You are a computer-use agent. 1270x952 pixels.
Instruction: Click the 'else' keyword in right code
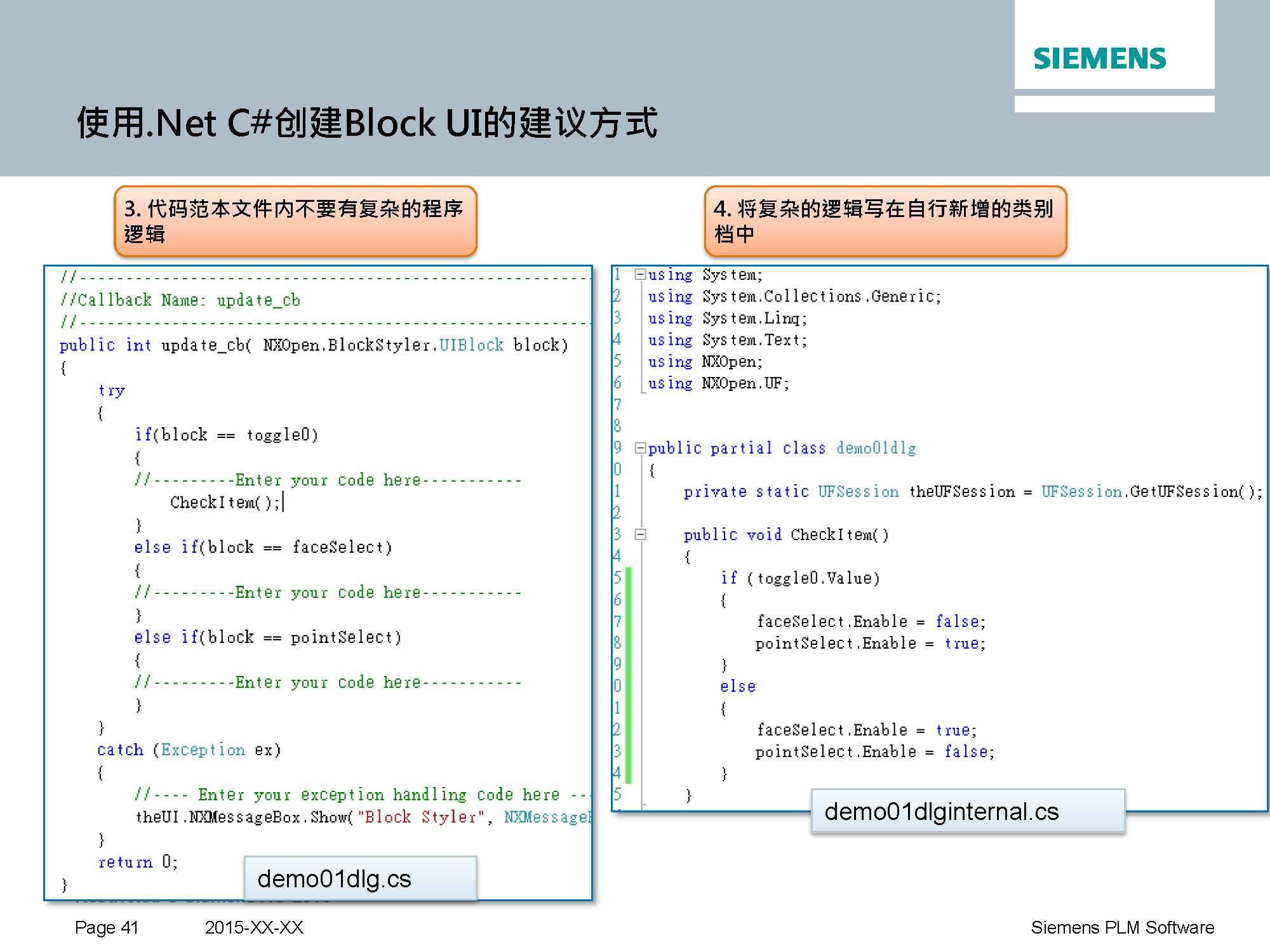click(x=738, y=687)
